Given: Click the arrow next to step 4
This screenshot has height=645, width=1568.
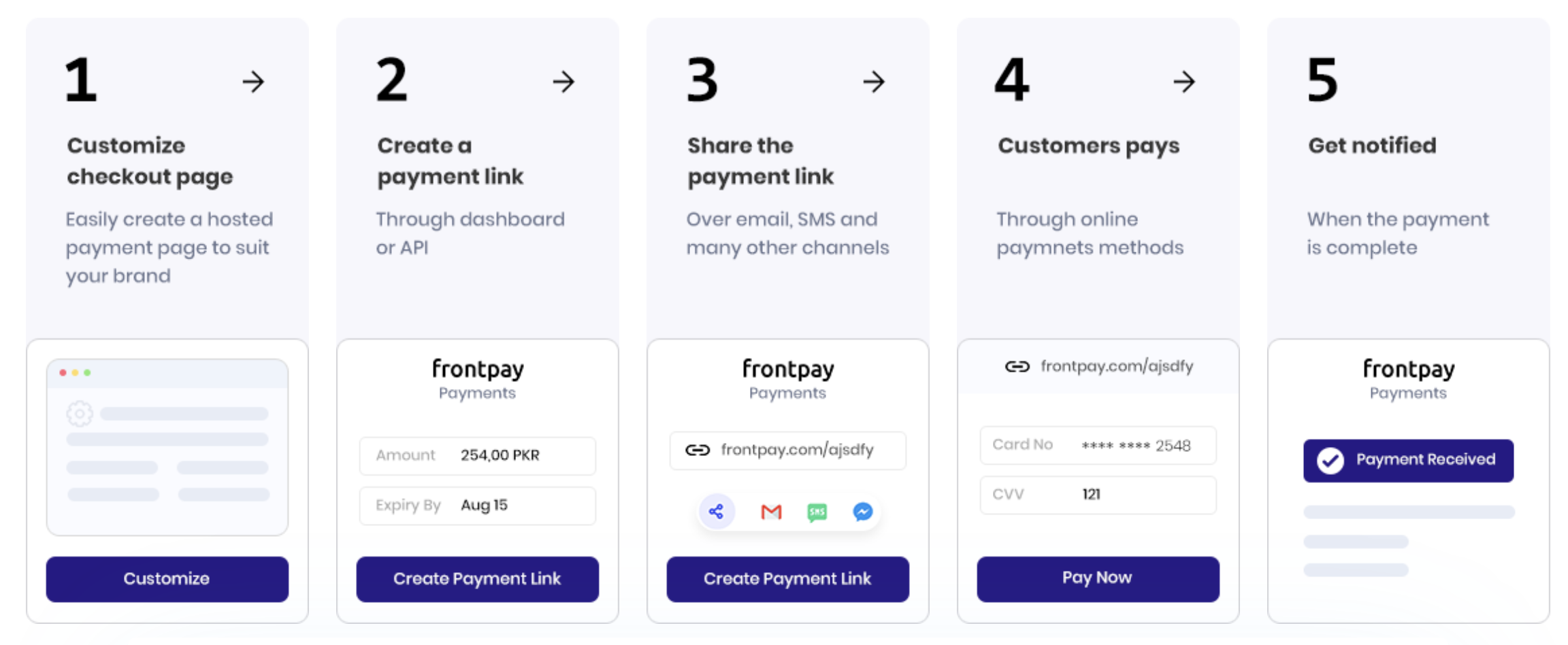Looking at the screenshot, I should click(1184, 82).
